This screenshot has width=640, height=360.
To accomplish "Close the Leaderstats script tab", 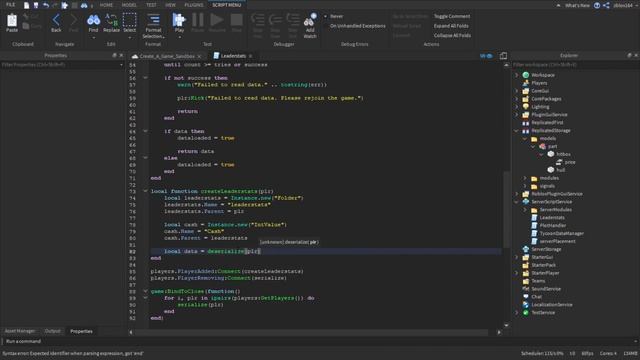I will [251, 56].
